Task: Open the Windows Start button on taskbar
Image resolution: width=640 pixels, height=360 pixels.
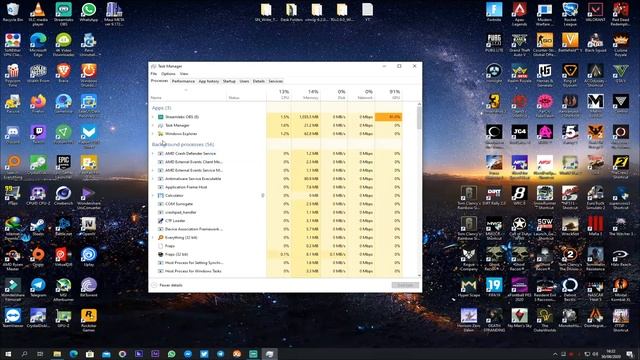Action: tap(8, 354)
